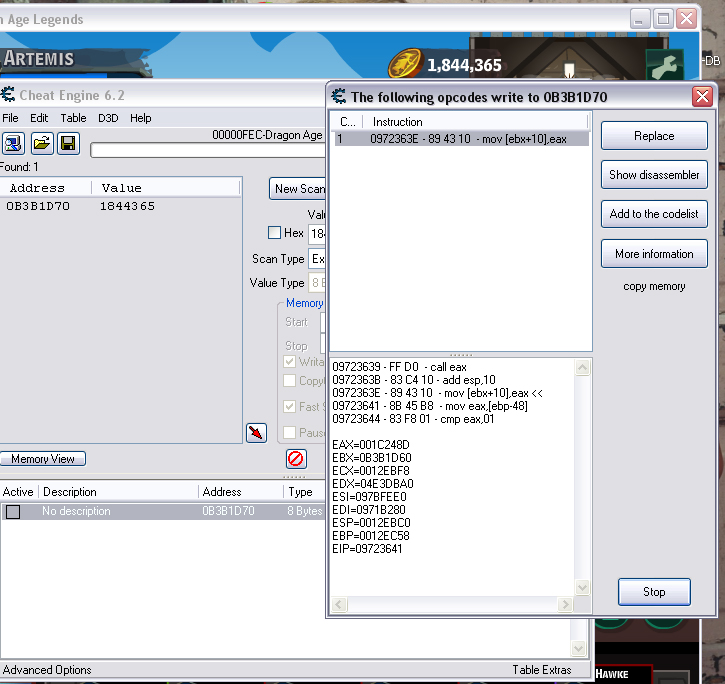Screen dimensions: 725x684
Task: Click Active column header
Action: coord(18,492)
